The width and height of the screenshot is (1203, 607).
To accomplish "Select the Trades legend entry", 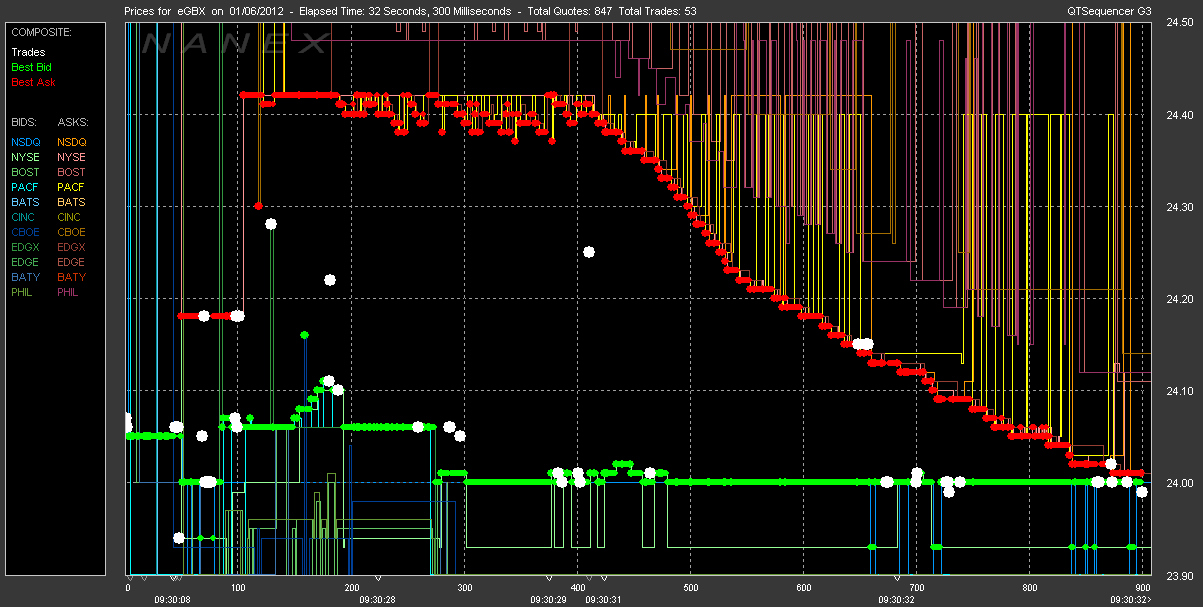I will [27, 52].
